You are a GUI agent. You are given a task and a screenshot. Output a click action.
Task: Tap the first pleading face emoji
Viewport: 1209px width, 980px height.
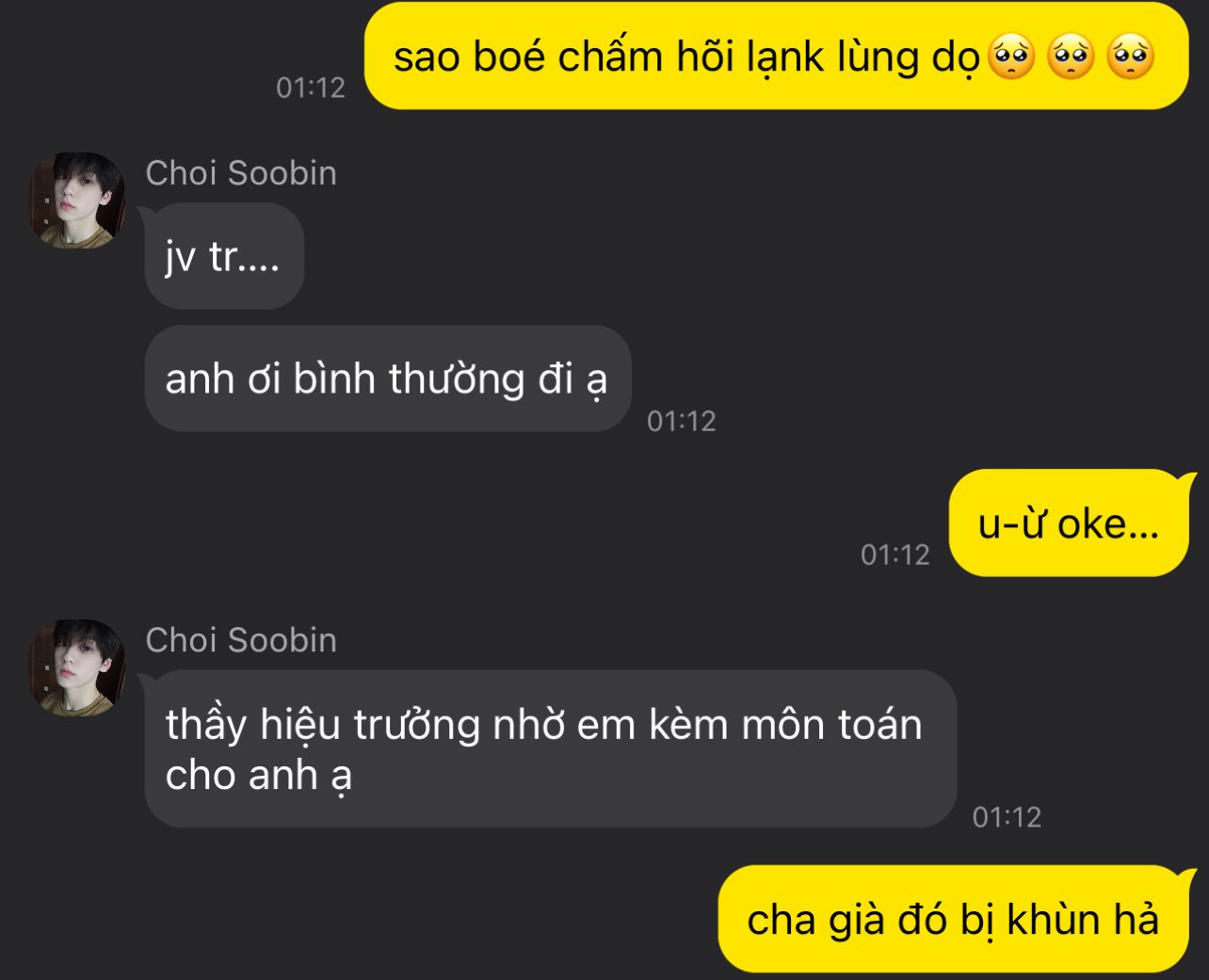[x=1011, y=56]
